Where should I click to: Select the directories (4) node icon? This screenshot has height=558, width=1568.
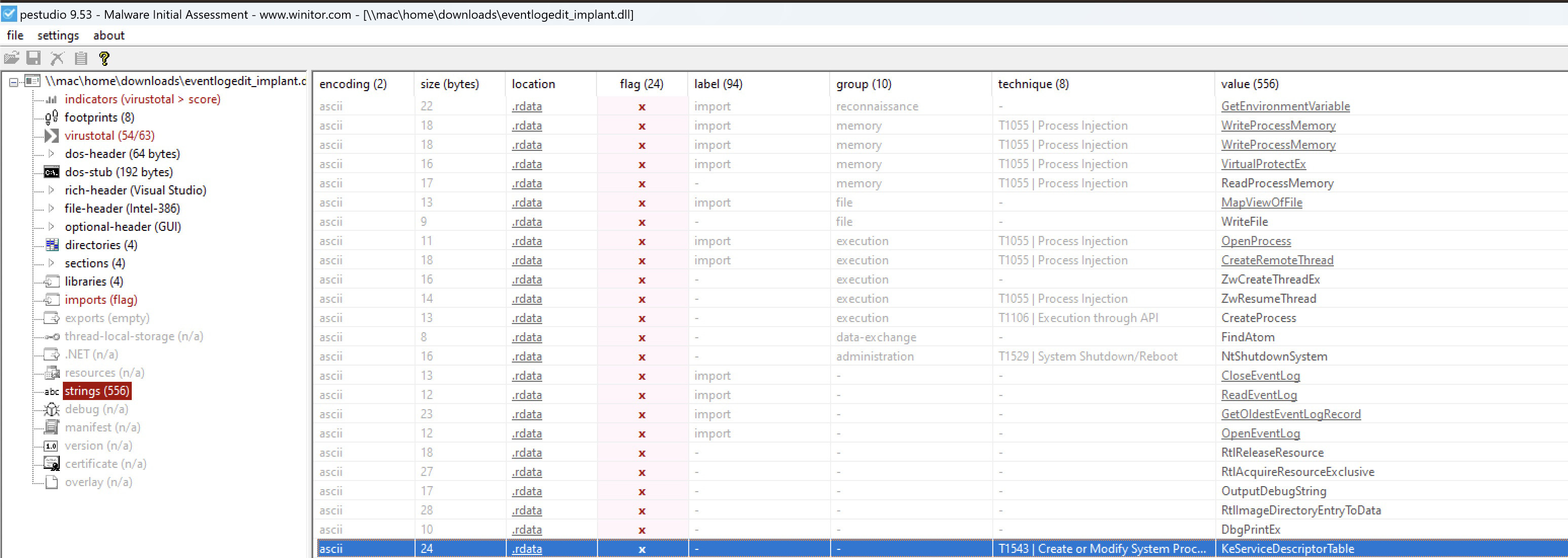point(52,245)
